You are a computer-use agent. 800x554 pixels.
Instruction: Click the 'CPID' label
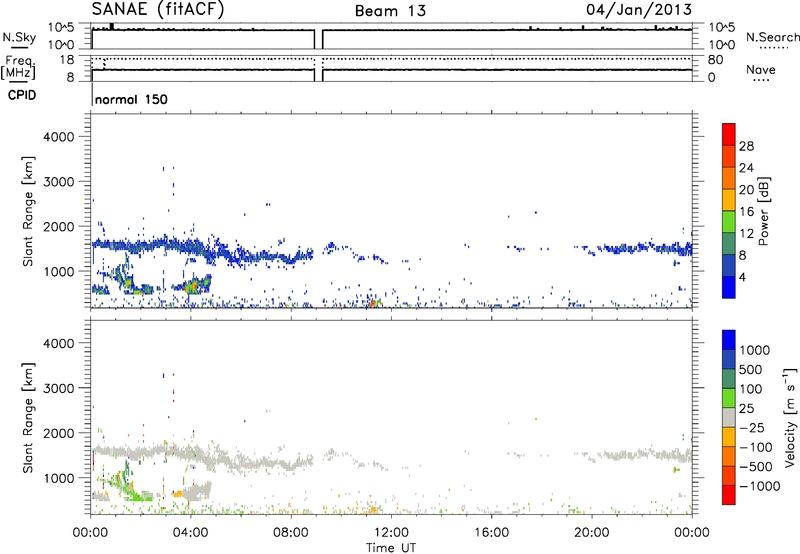pos(22,95)
